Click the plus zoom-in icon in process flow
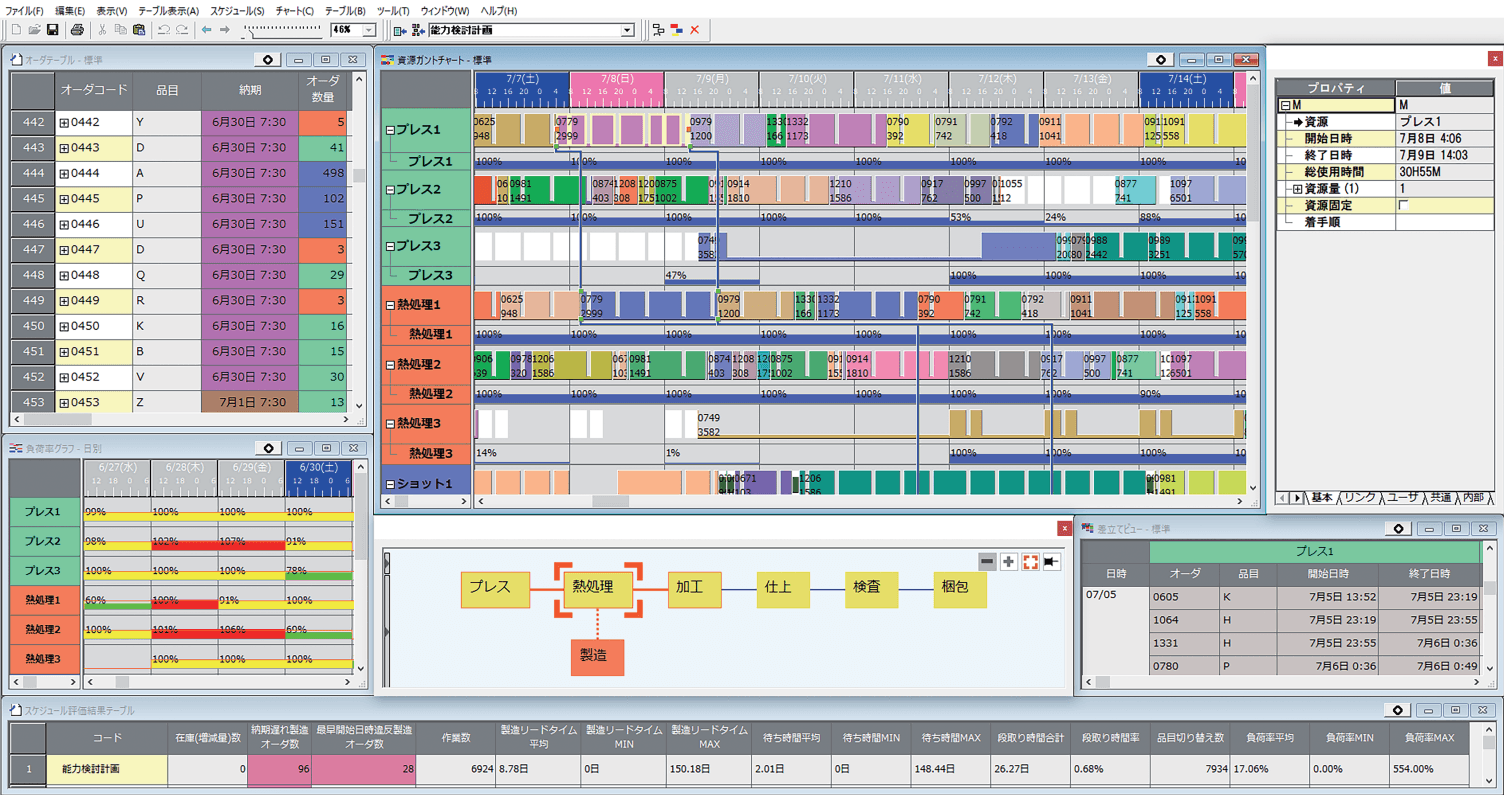This screenshot has width=1504, height=795. tap(1008, 562)
